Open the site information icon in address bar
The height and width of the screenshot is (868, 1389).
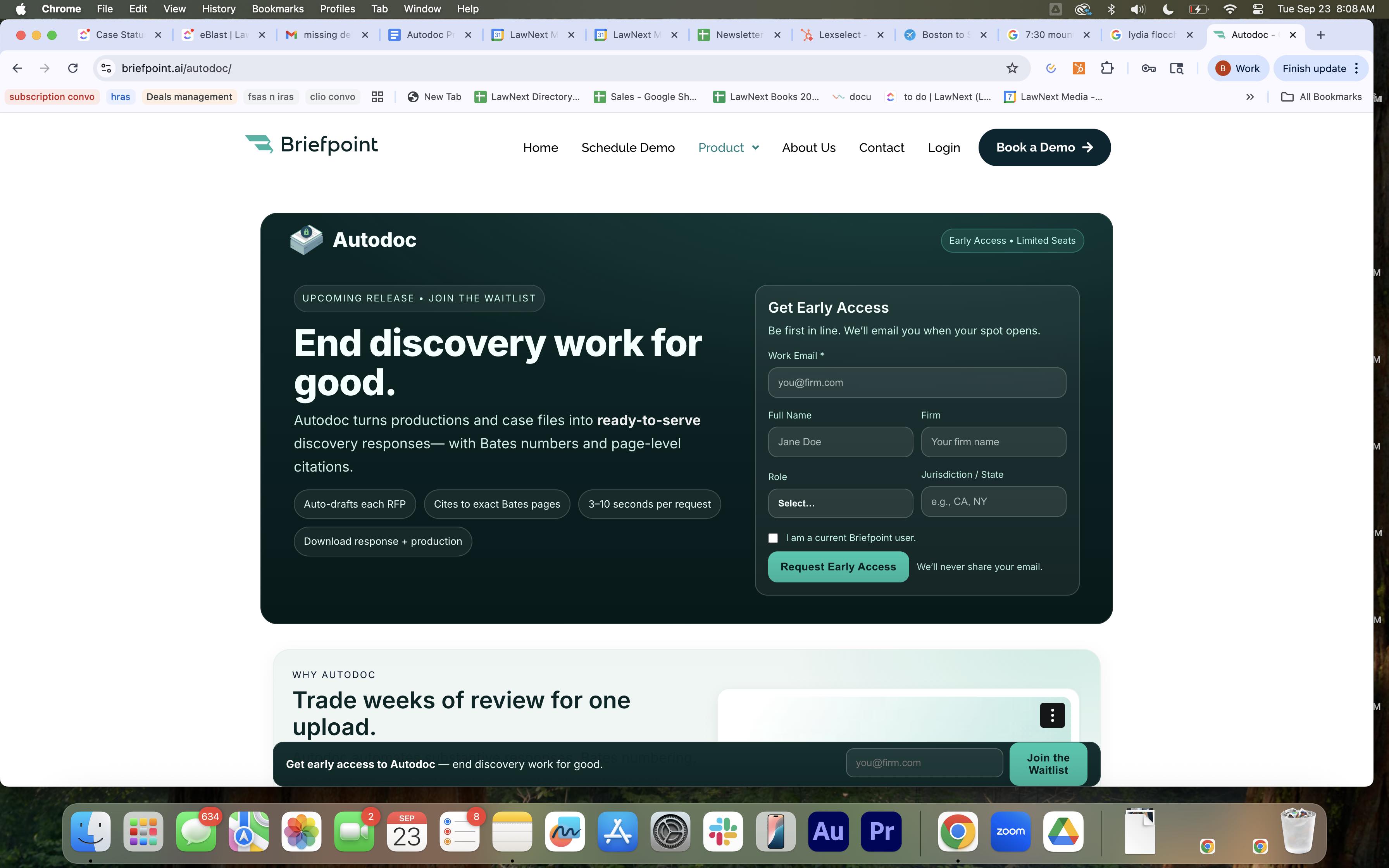click(106, 68)
